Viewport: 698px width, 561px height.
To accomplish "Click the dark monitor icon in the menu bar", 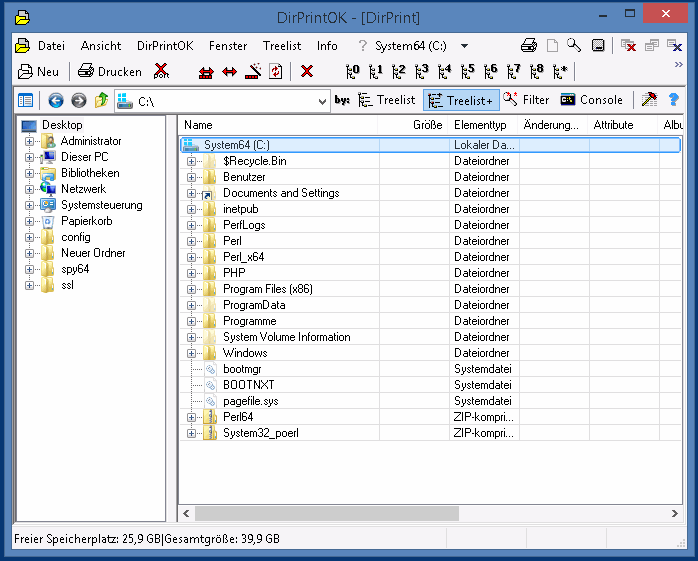I will (598, 45).
